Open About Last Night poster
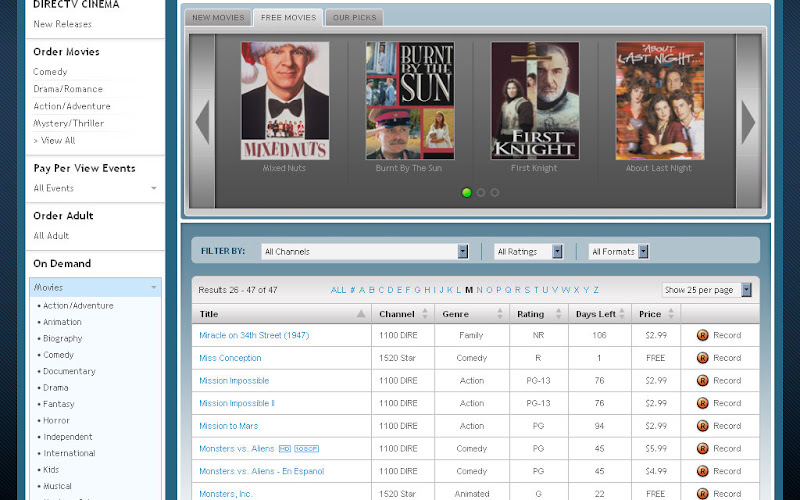This screenshot has width=800, height=500. 660,101
